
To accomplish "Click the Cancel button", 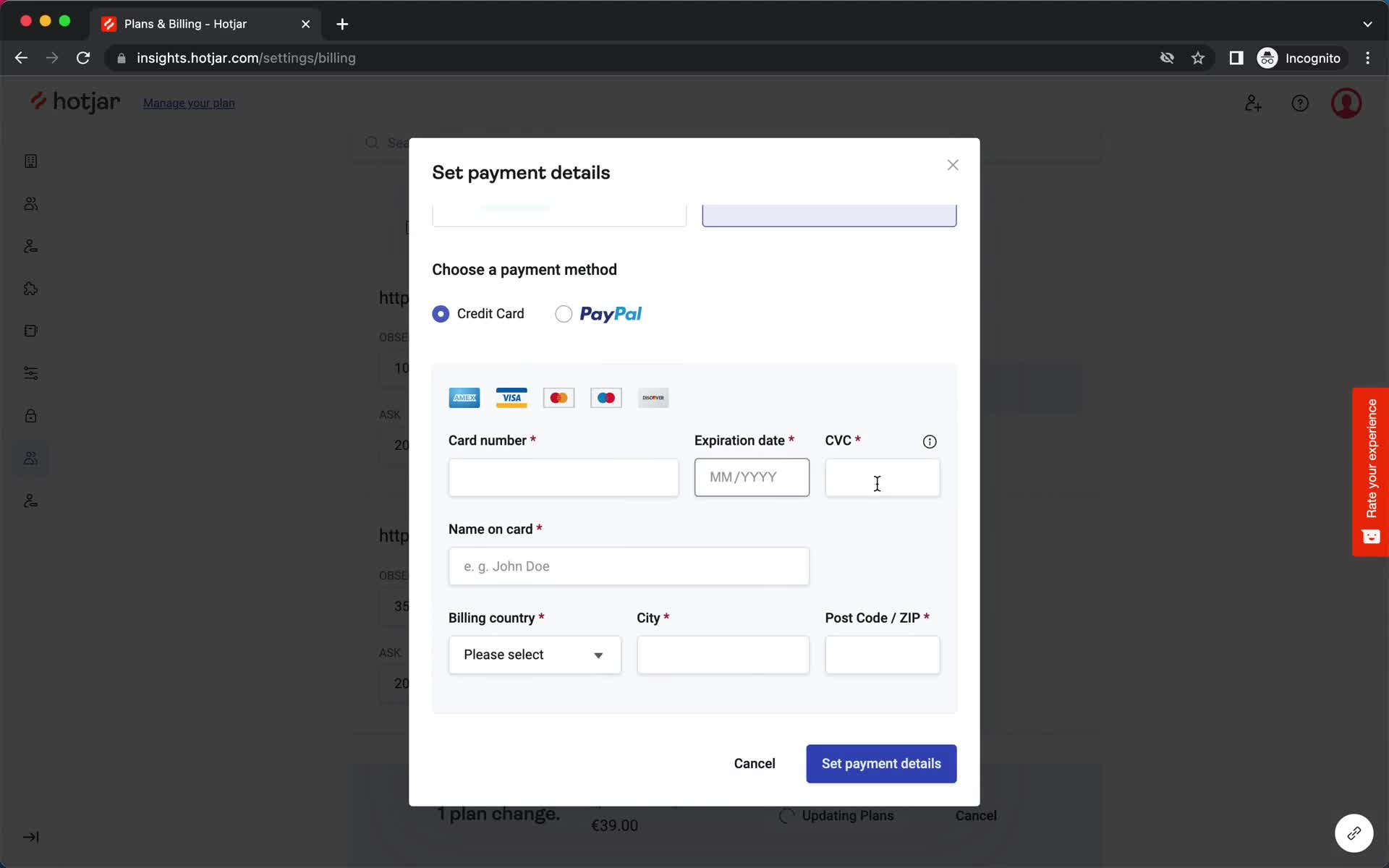I will coord(754,763).
